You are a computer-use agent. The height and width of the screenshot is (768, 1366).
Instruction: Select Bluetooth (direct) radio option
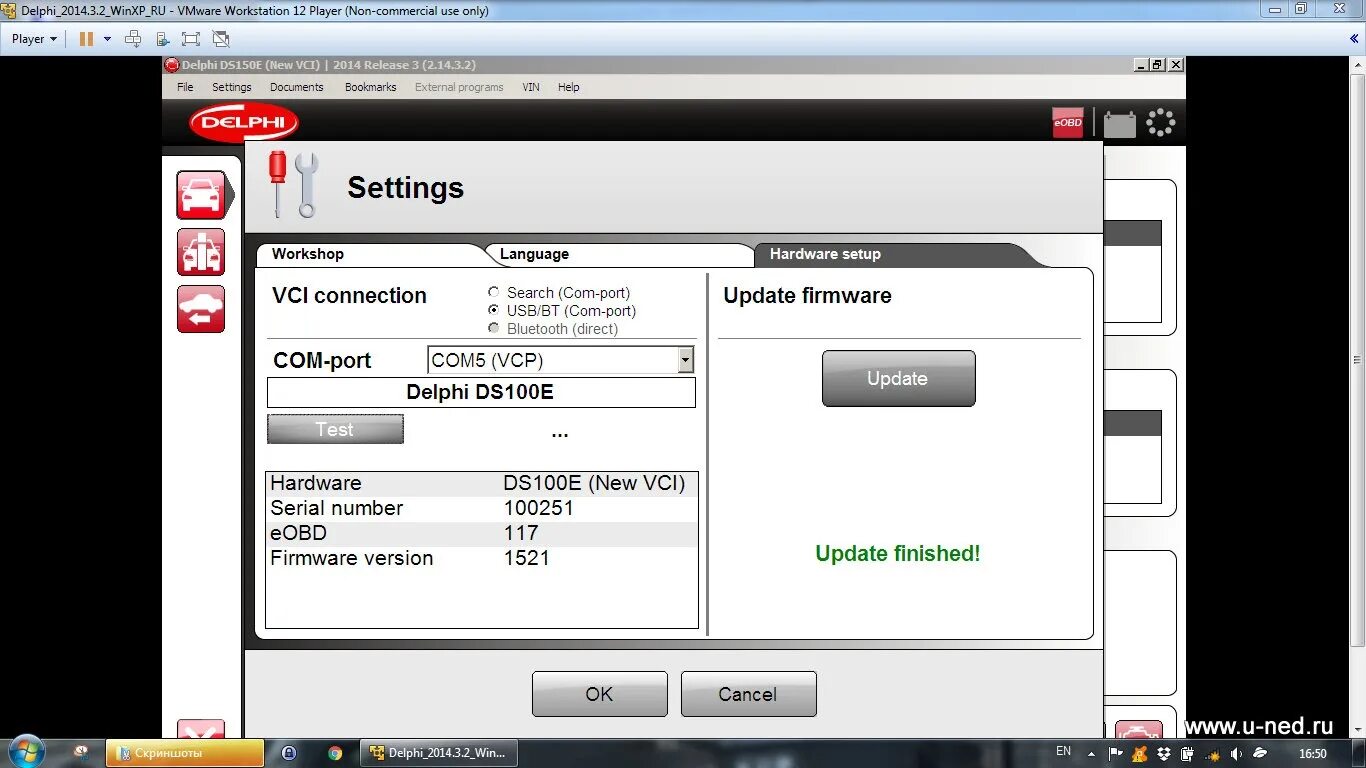click(x=494, y=329)
